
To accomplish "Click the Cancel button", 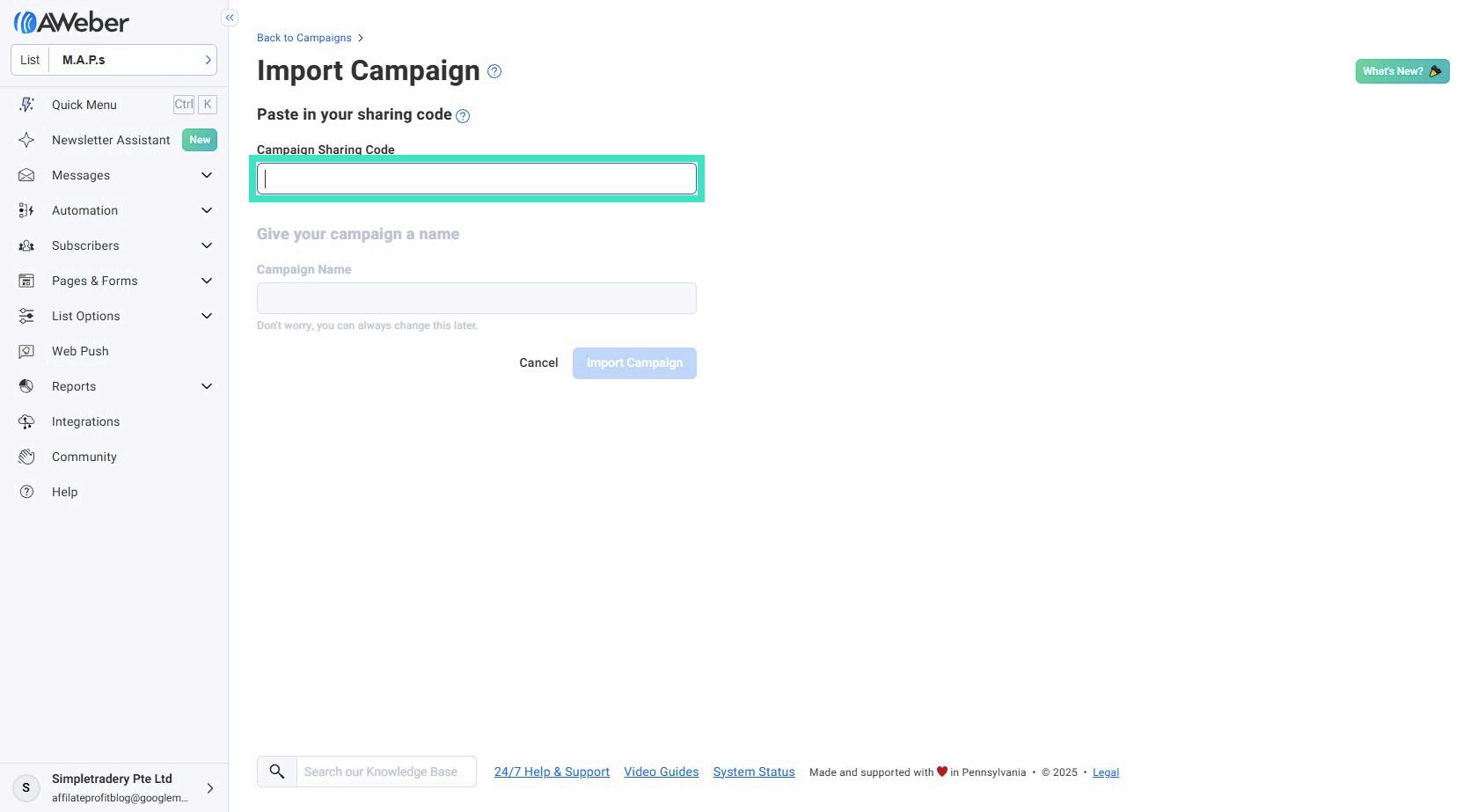I will point(538,362).
